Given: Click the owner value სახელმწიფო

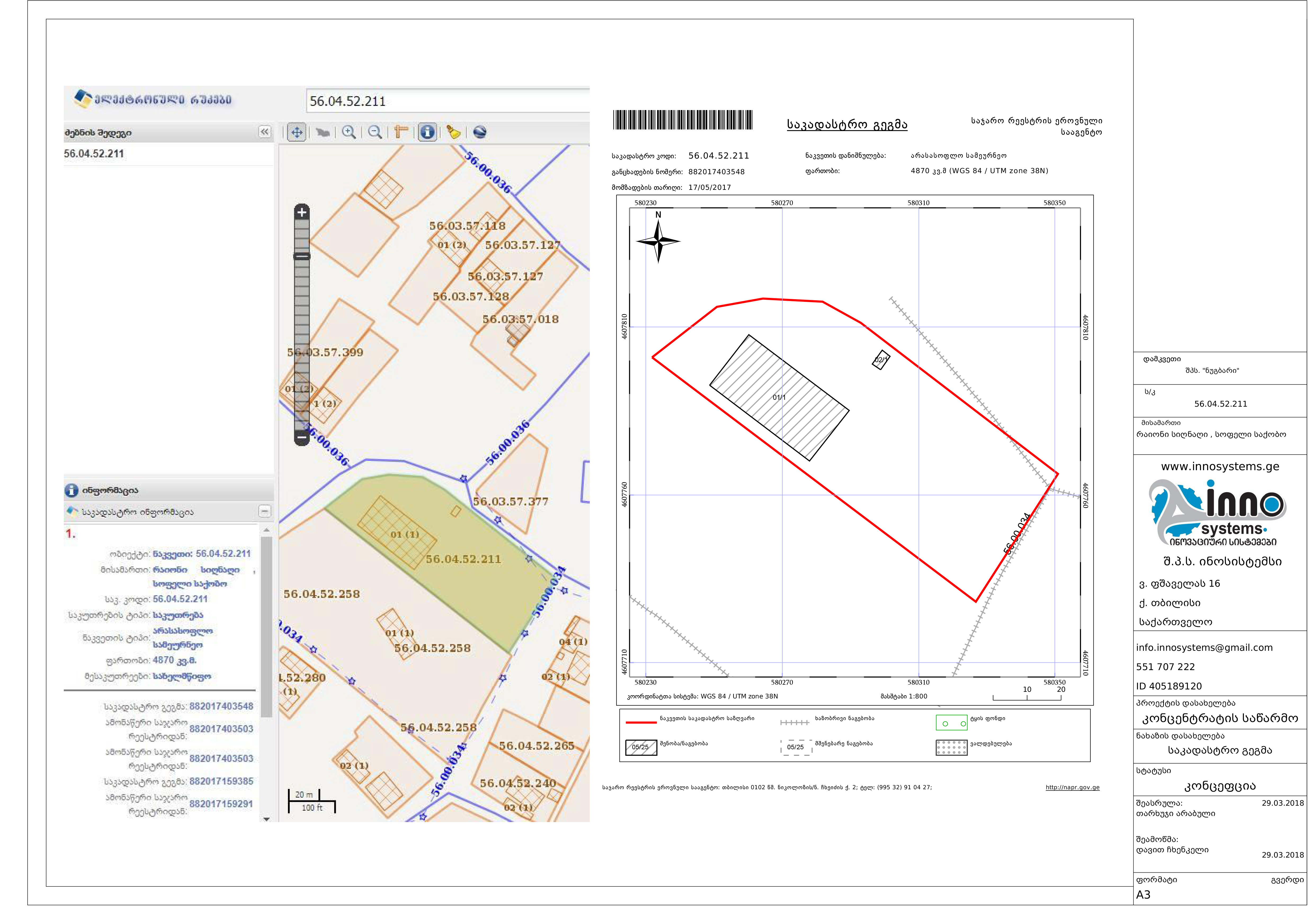Looking at the screenshot, I should tap(182, 677).
